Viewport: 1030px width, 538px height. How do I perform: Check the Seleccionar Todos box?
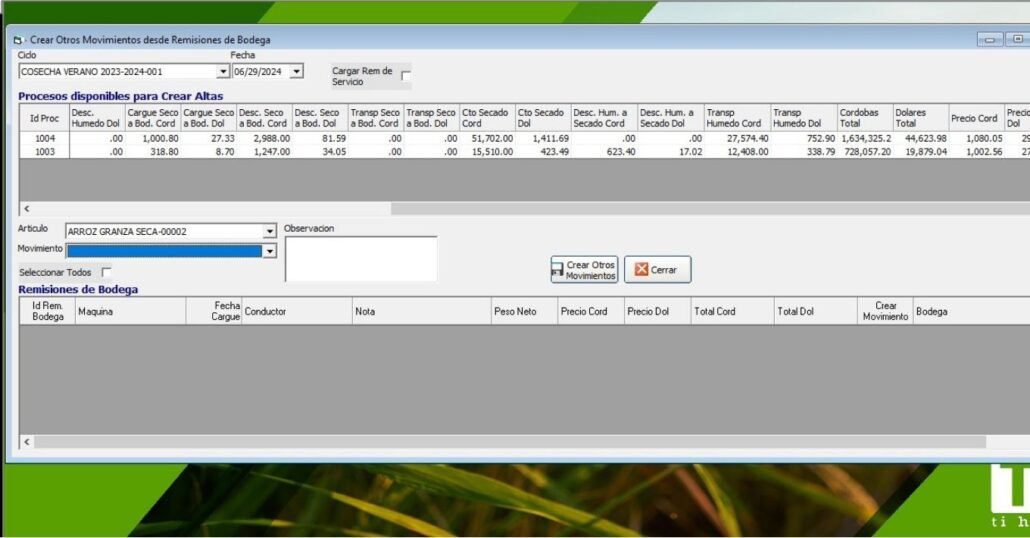coord(106,272)
